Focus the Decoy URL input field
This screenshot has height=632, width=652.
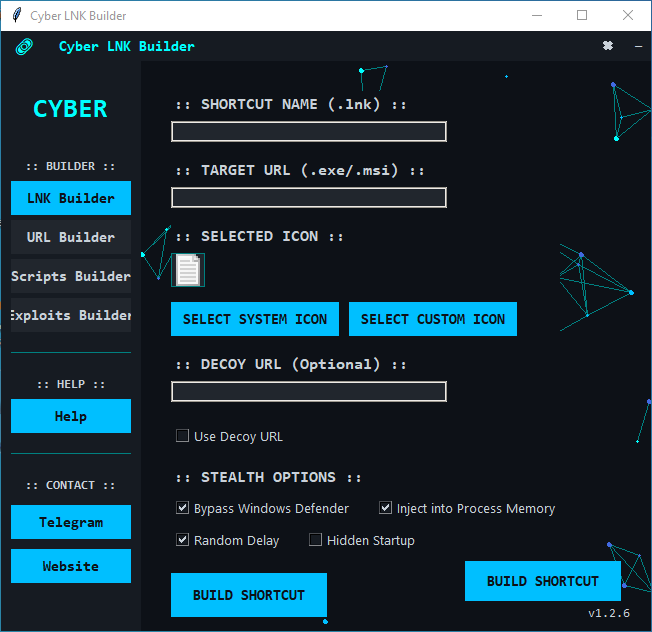309,392
